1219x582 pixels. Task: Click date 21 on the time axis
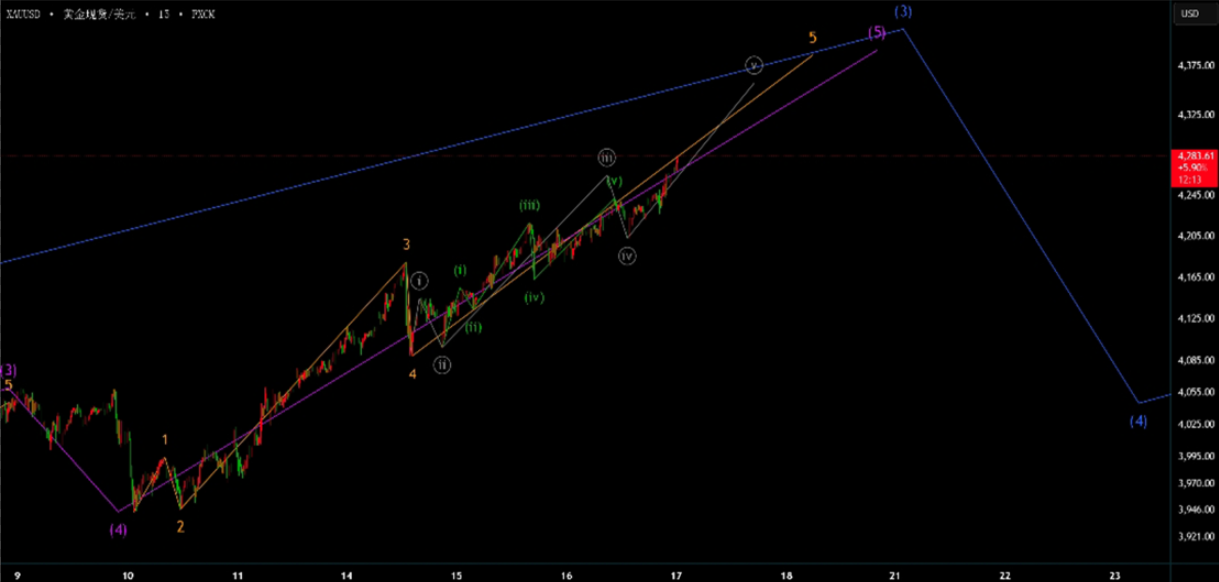pos(896,575)
